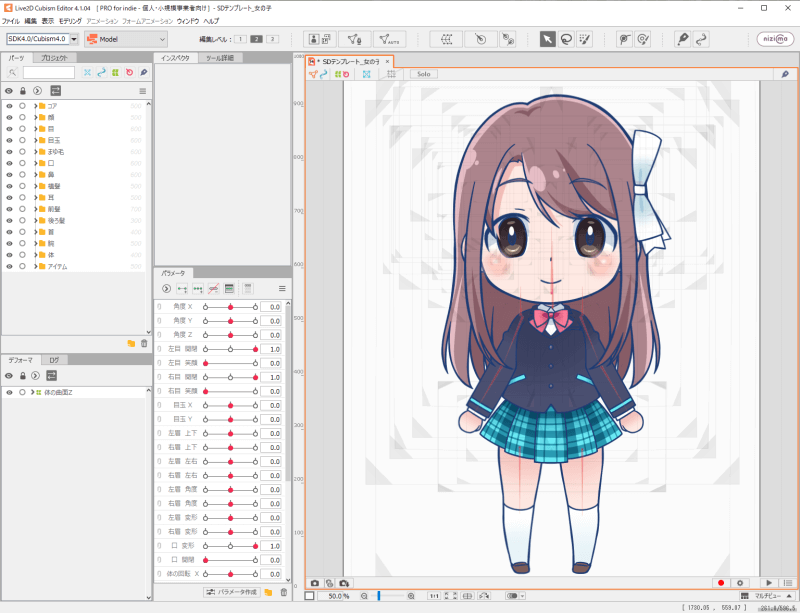Screen dimensions: 800x613
Task: Set edit level to 1
Action: (240, 39)
